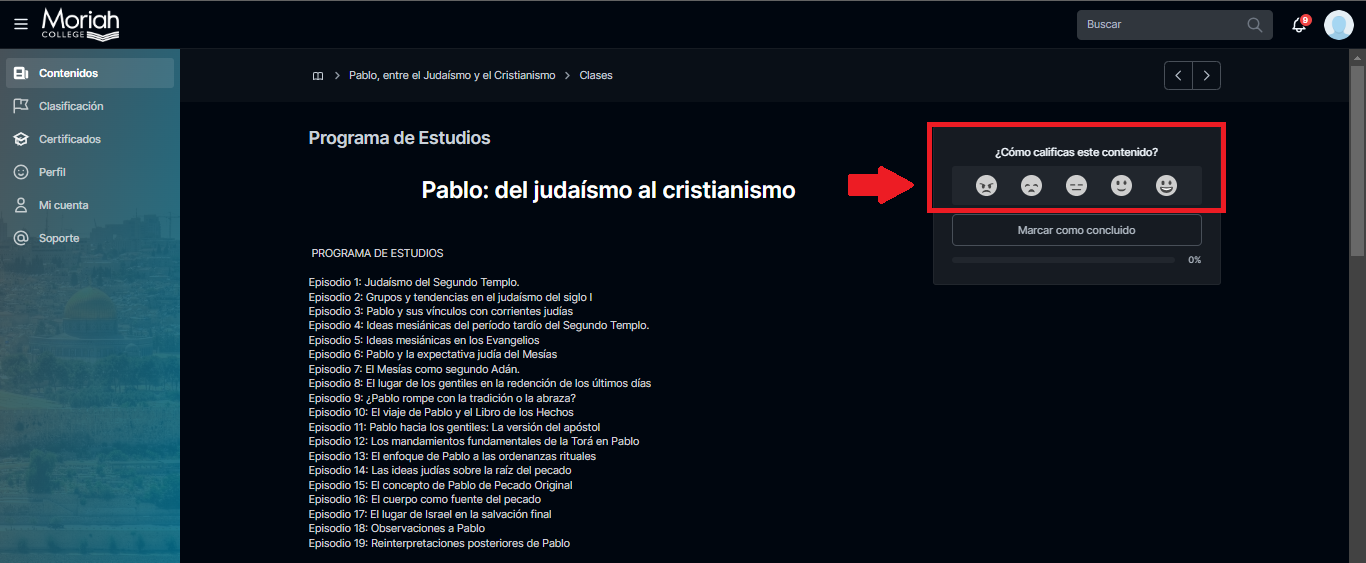Click the title Pablo: del judaísmo al cristianismo

point(609,190)
